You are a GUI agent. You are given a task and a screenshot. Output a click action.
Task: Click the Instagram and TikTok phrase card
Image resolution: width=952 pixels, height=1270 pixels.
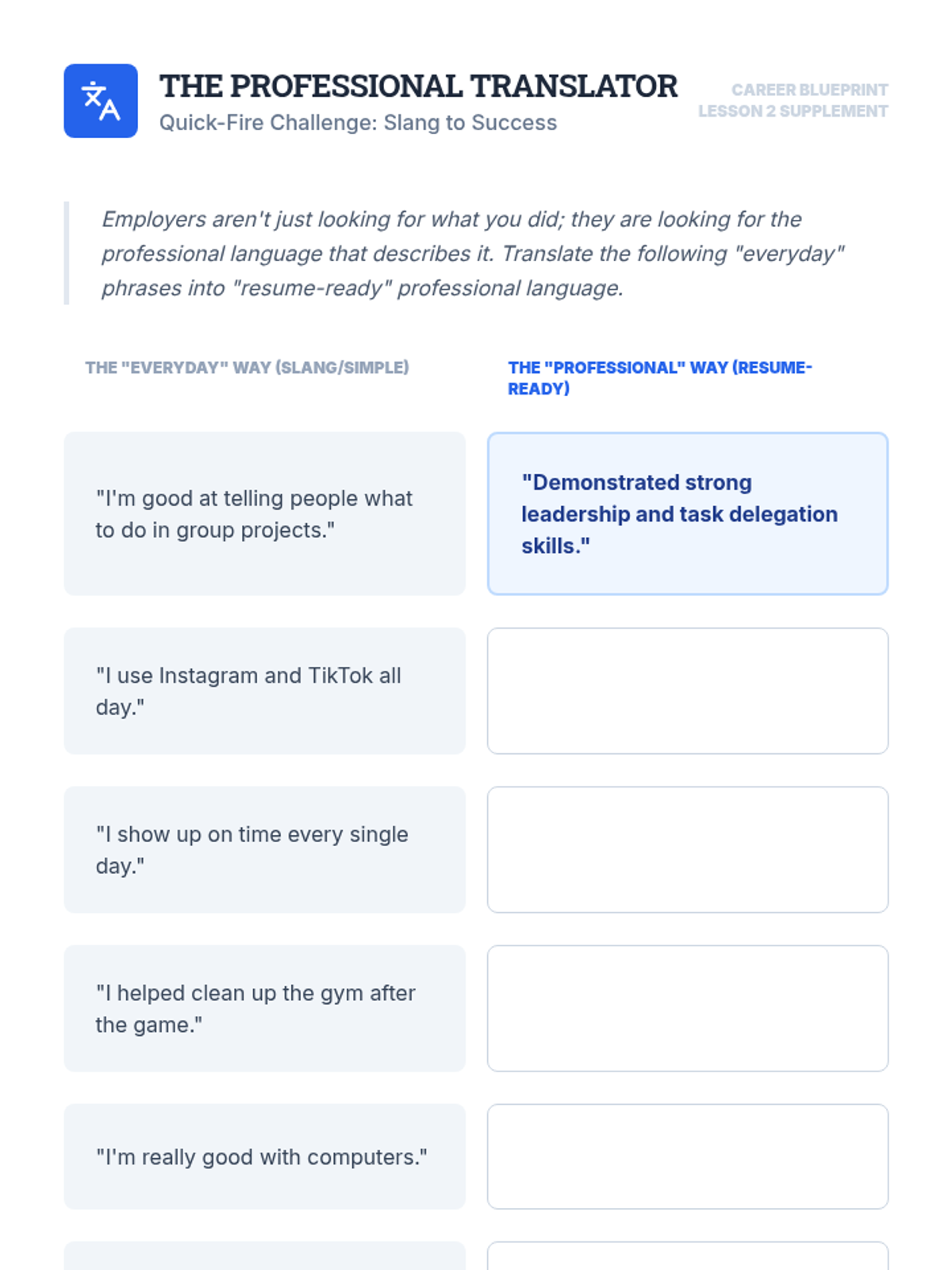(264, 691)
